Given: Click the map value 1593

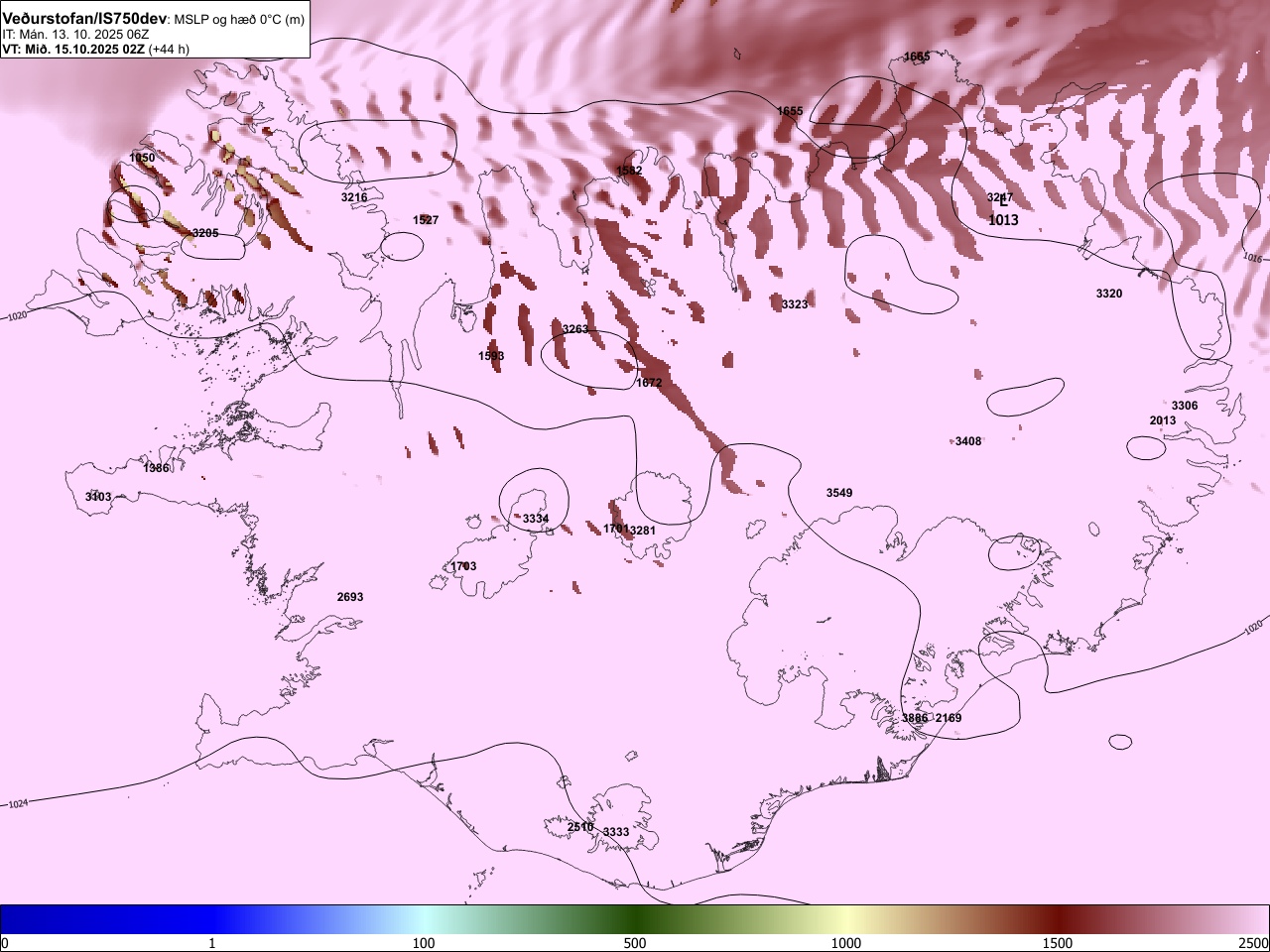Looking at the screenshot, I should click(x=491, y=356).
